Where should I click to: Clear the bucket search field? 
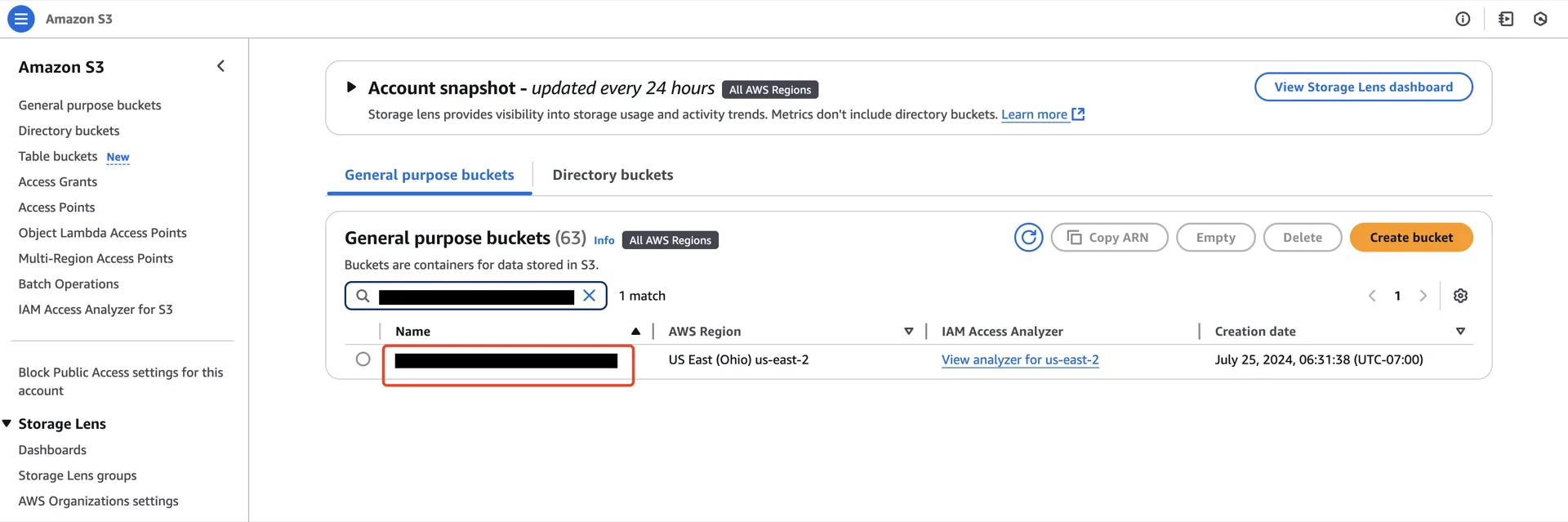point(589,296)
